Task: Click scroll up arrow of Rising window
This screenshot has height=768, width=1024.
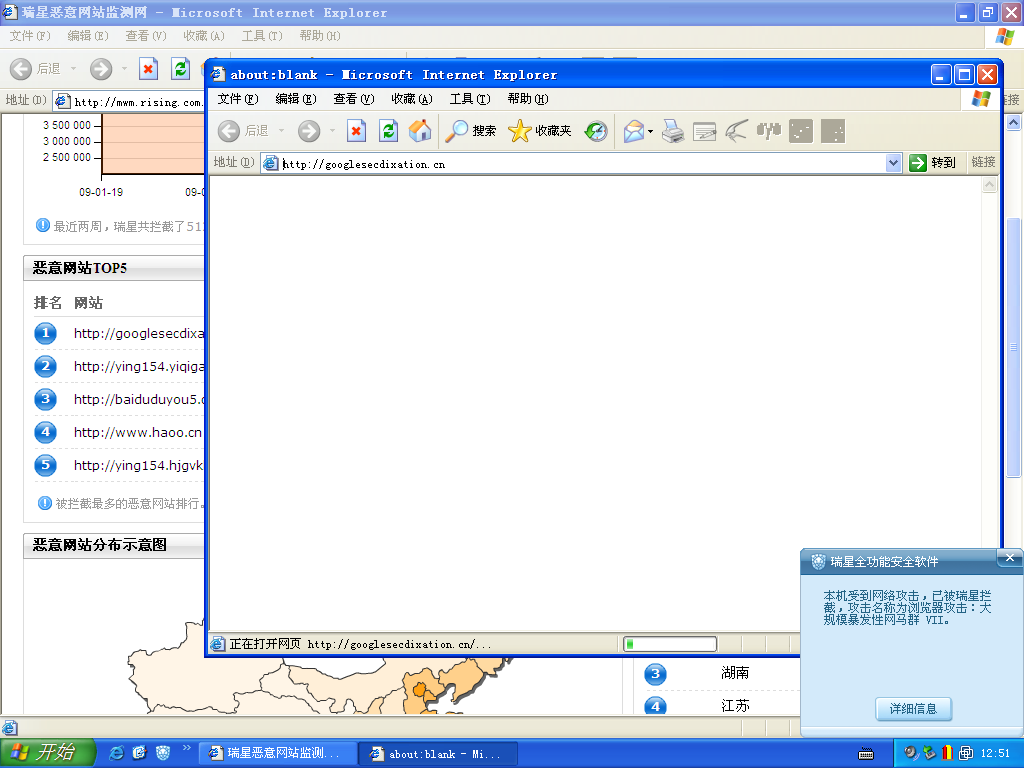Action: 1014,122
